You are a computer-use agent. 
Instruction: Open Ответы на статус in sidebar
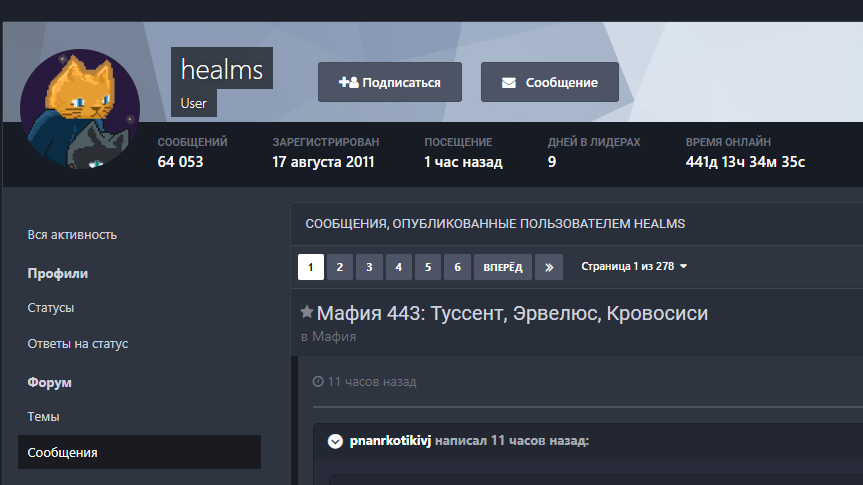click(78, 344)
